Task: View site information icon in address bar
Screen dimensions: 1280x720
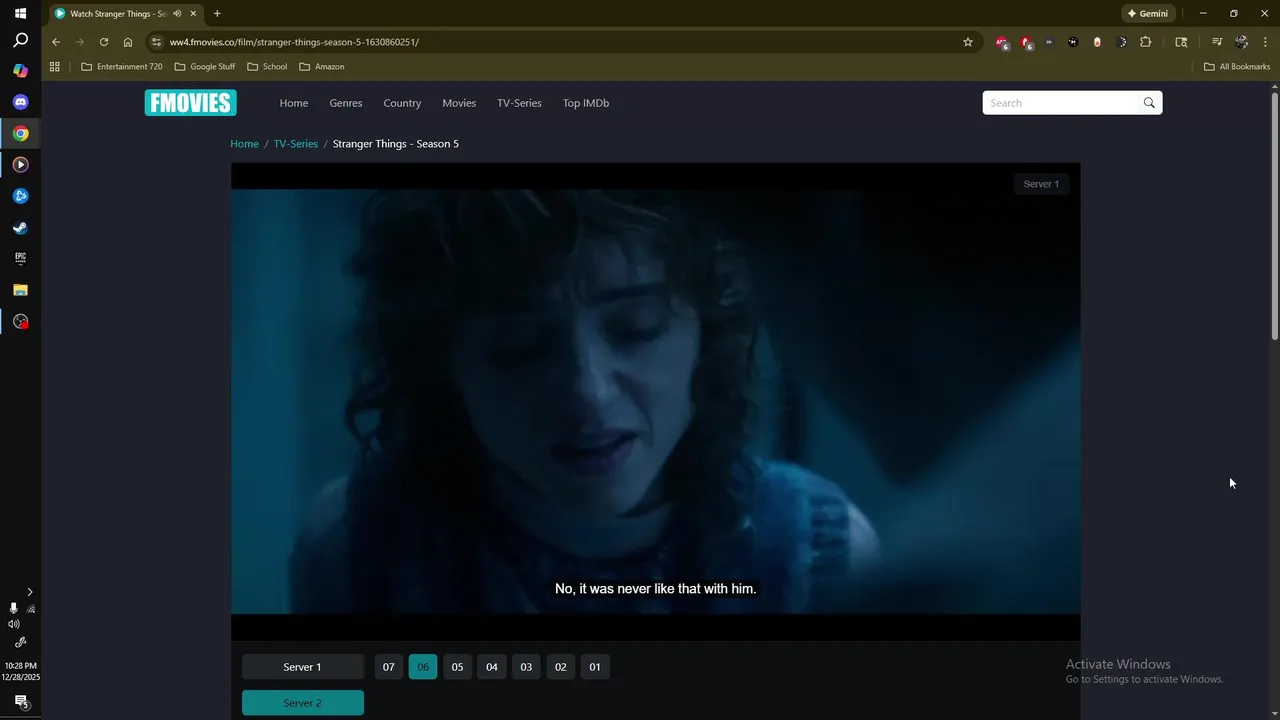Action: [156, 42]
